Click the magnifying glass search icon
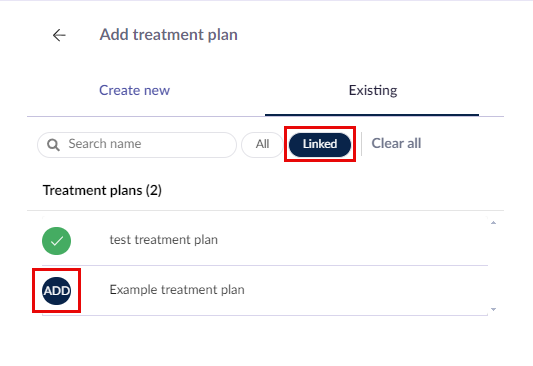Viewport: 533px width, 366px height. pyautogui.click(x=53, y=145)
